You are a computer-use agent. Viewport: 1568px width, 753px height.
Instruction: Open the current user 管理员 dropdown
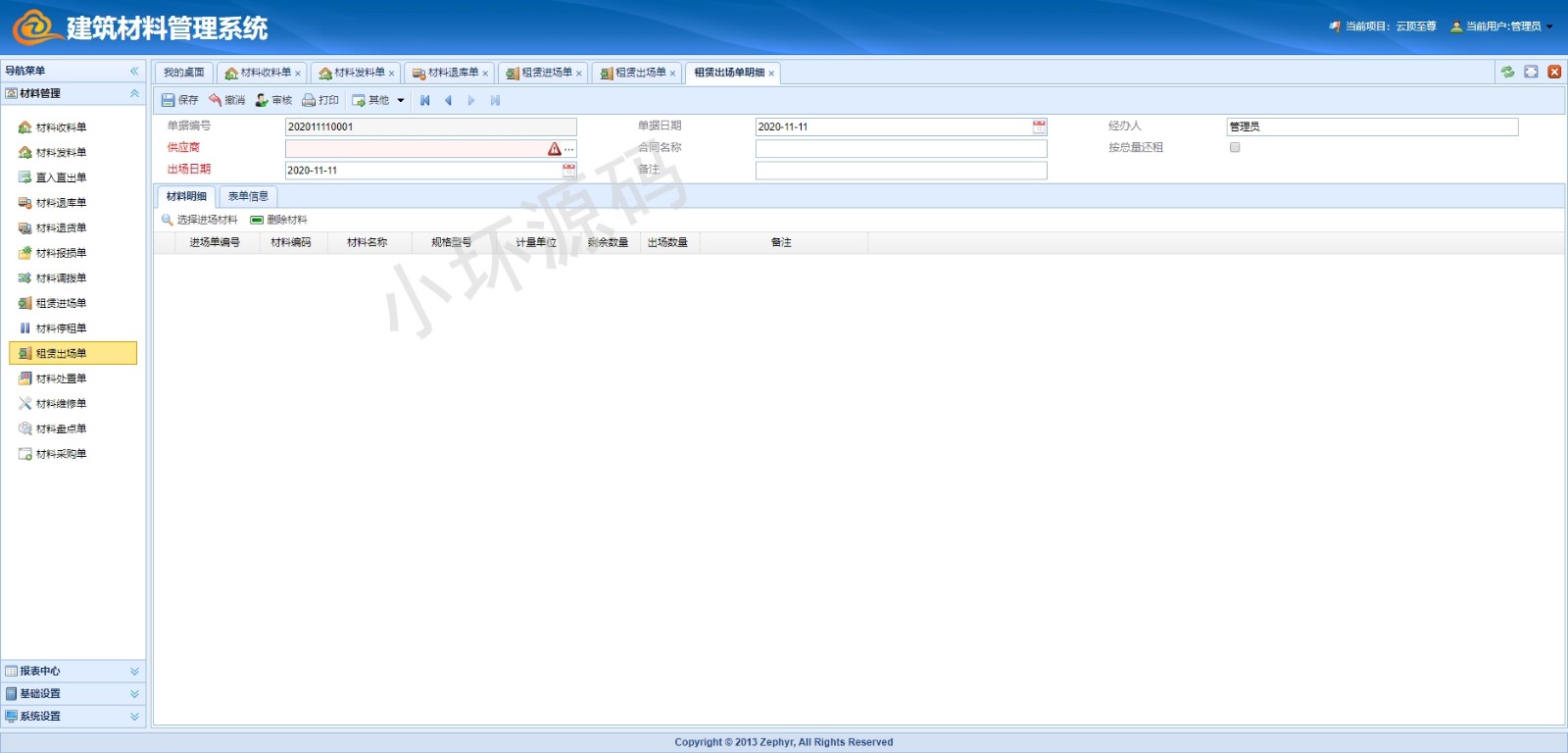(x=1502, y=26)
